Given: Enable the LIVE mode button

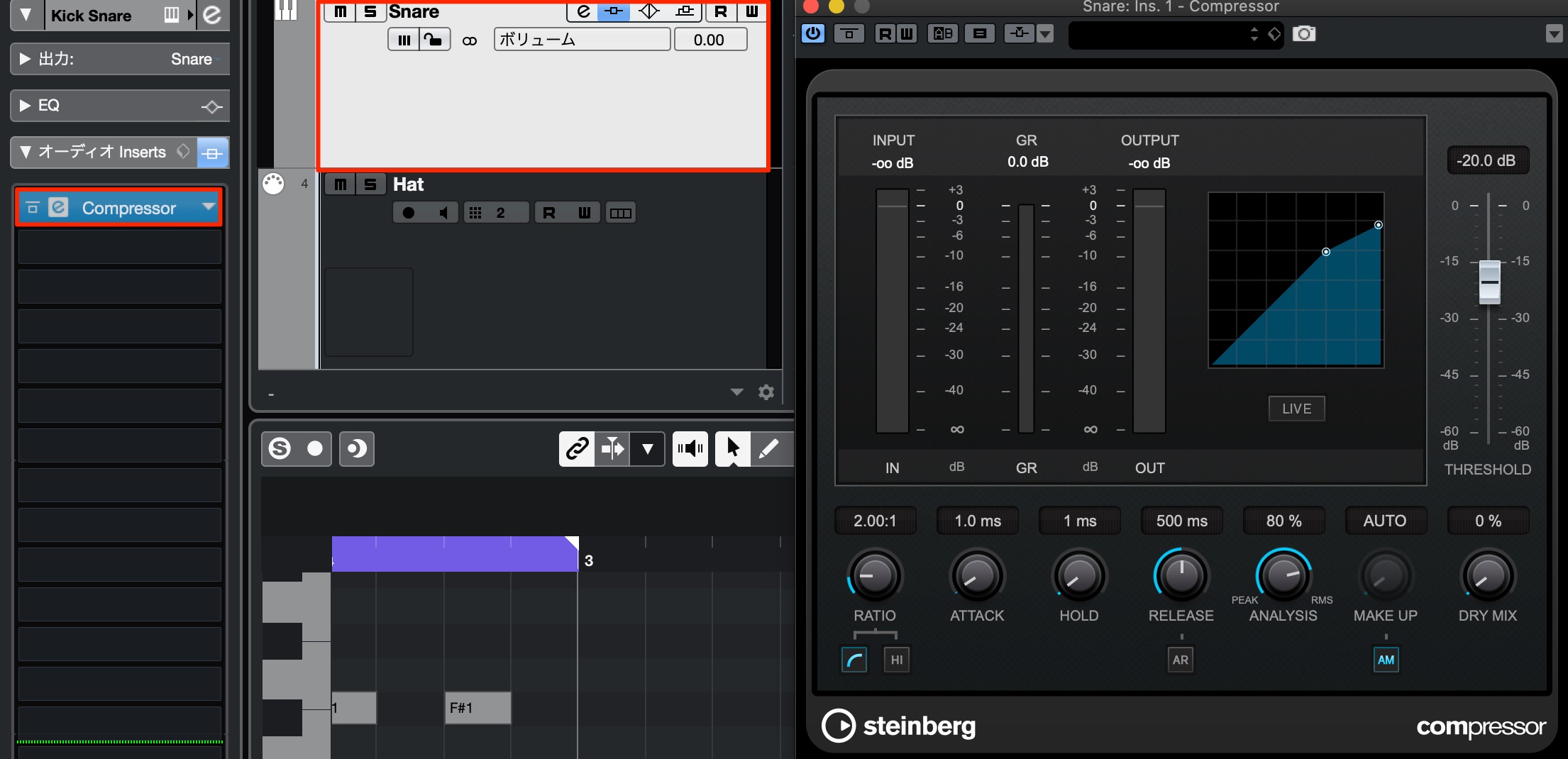Looking at the screenshot, I should (x=1296, y=409).
